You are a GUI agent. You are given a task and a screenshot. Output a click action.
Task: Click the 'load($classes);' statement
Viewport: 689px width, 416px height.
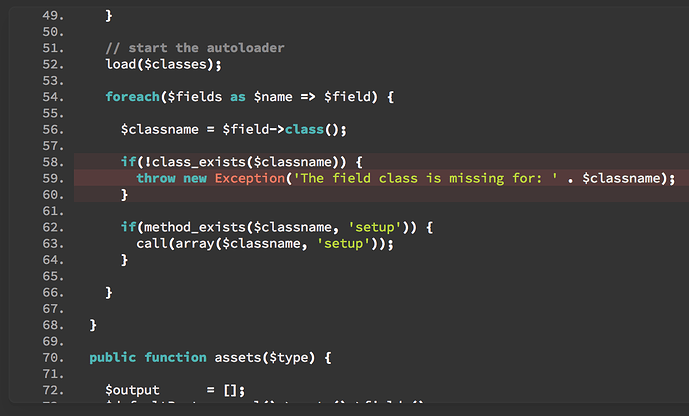pos(163,64)
